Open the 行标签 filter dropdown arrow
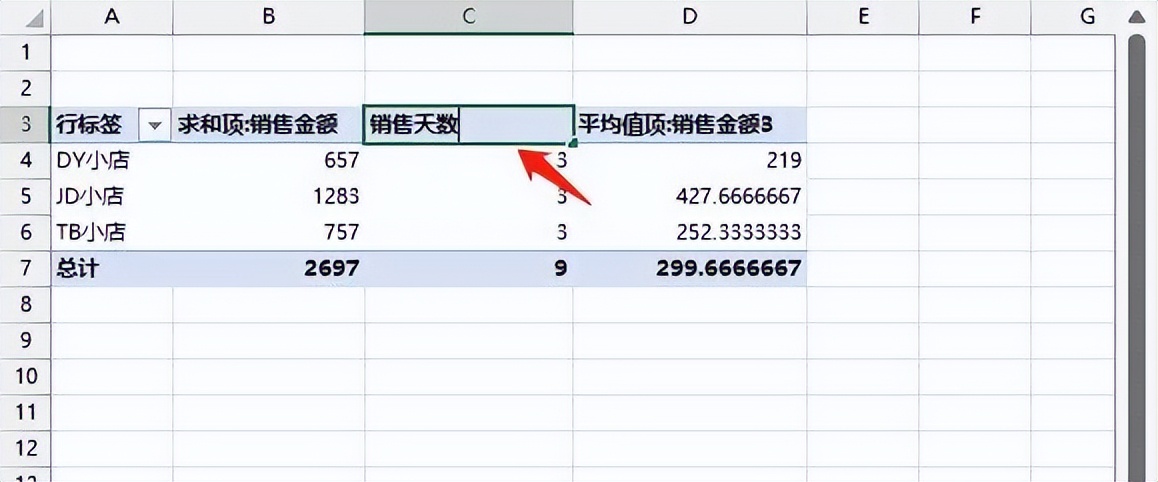The height and width of the screenshot is (482, 1158). [x=154, y=125]
